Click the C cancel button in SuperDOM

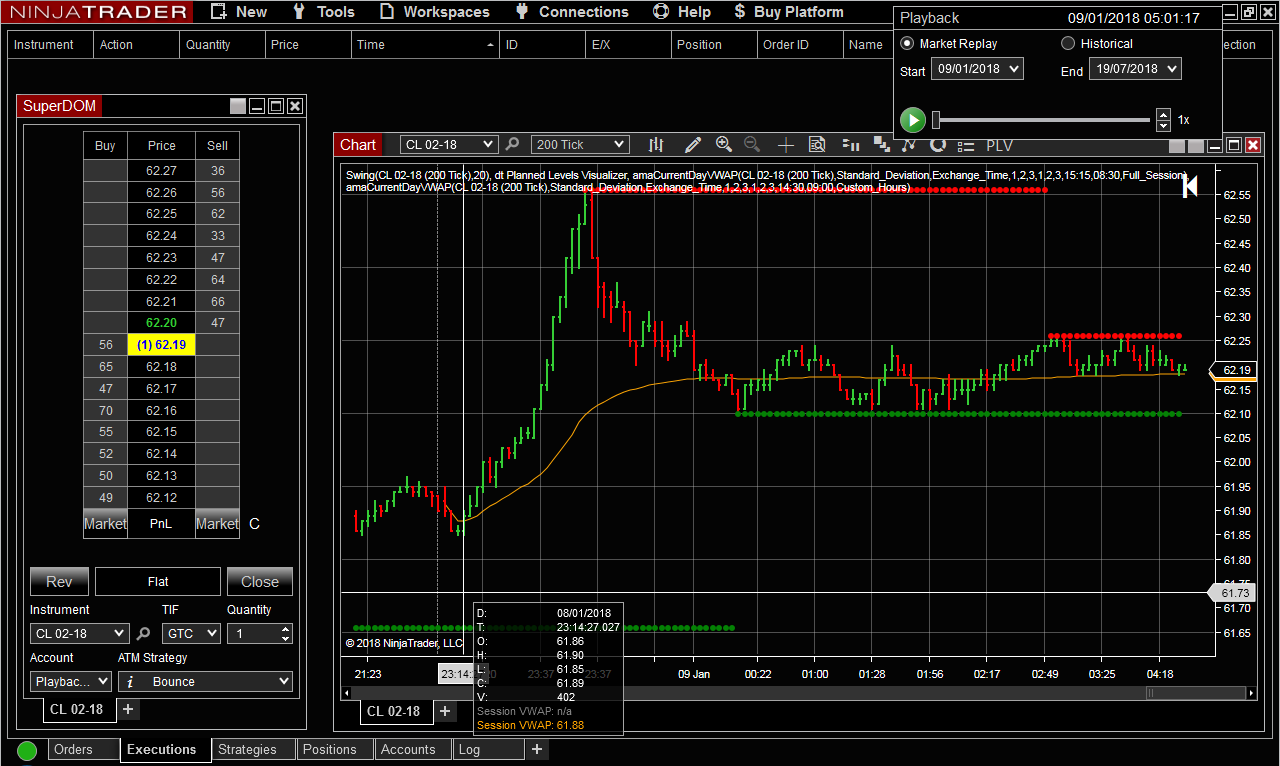[254, 524]
